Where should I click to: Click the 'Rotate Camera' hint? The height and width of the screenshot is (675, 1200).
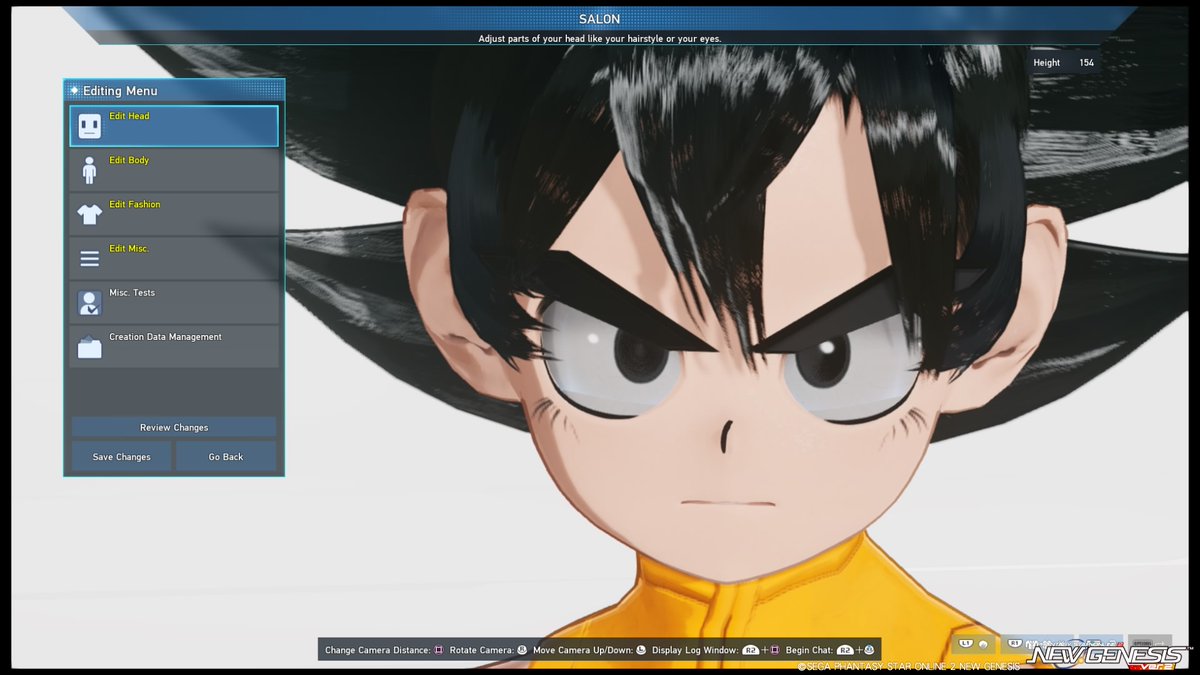[x=489, y=650]
